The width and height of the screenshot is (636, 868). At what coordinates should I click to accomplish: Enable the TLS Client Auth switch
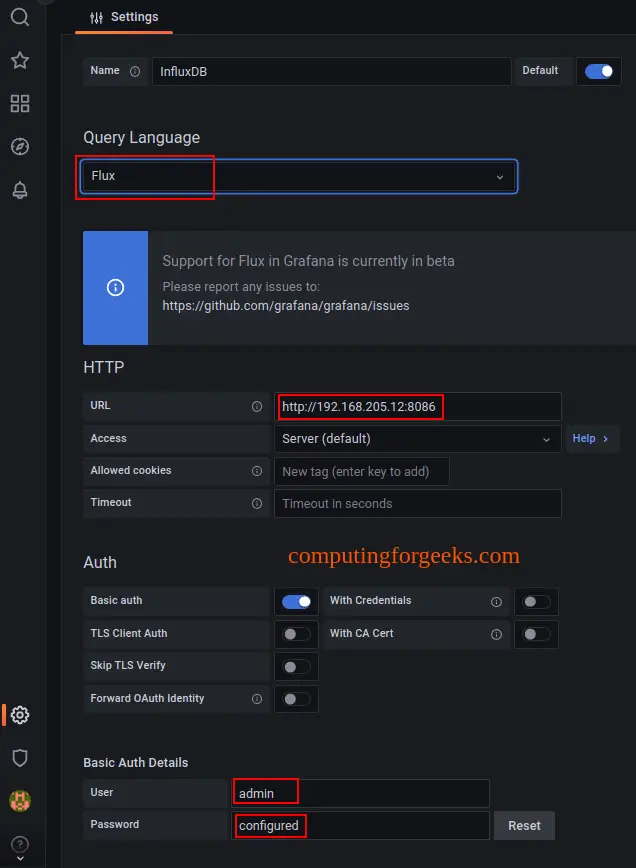tap(296, 634)
